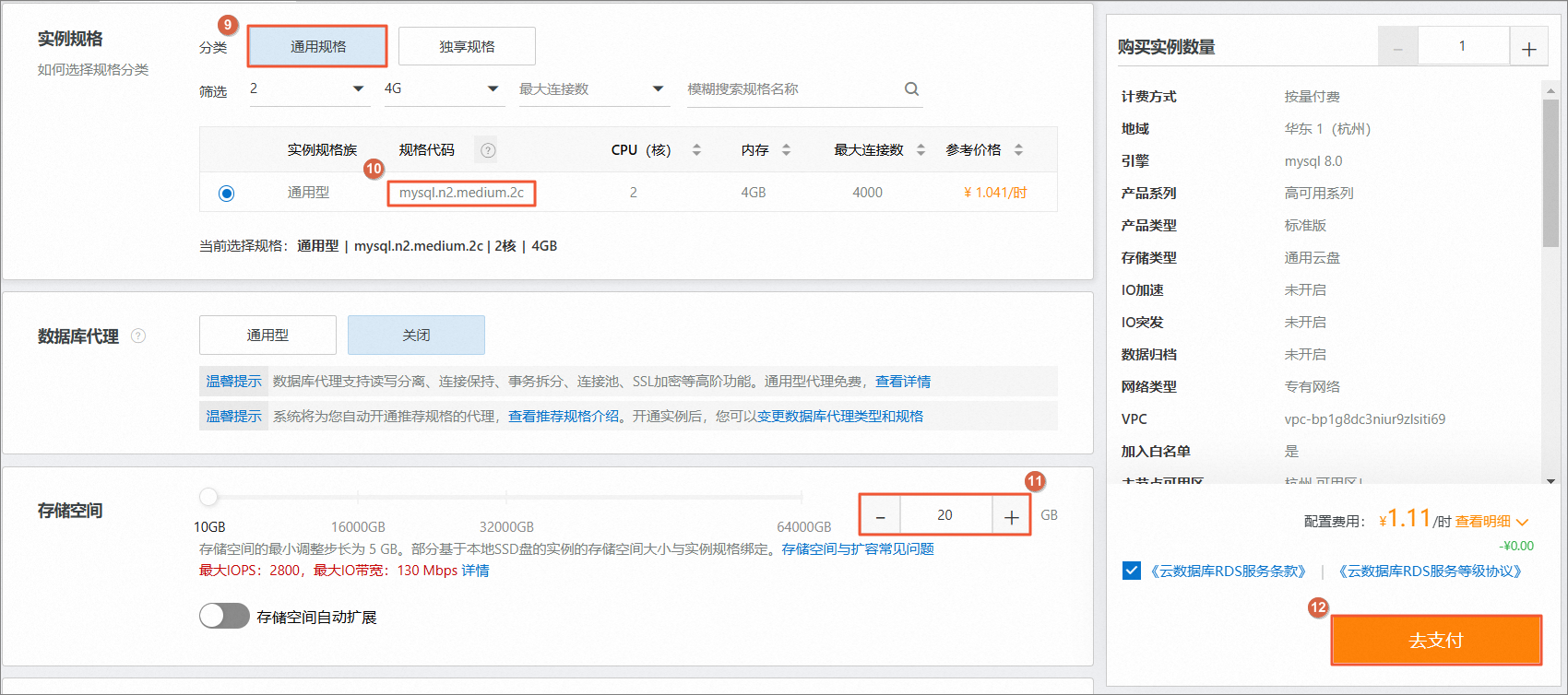This screenshot has width=1568, height=695.
Task: Choose the 通用型 database proxy option
Action: tap(267, 335)
